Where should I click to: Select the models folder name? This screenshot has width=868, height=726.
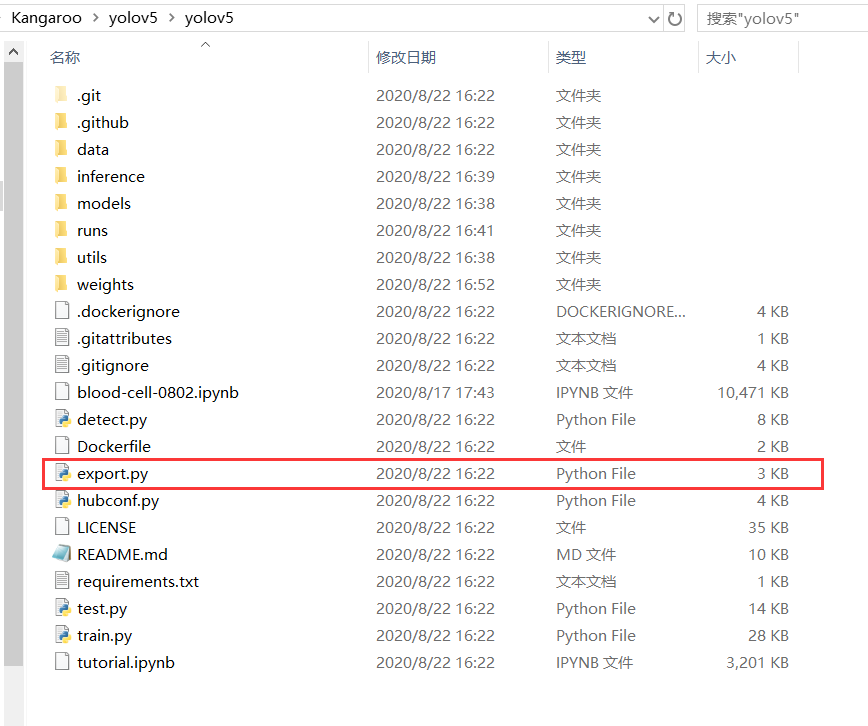coord(104,204)
